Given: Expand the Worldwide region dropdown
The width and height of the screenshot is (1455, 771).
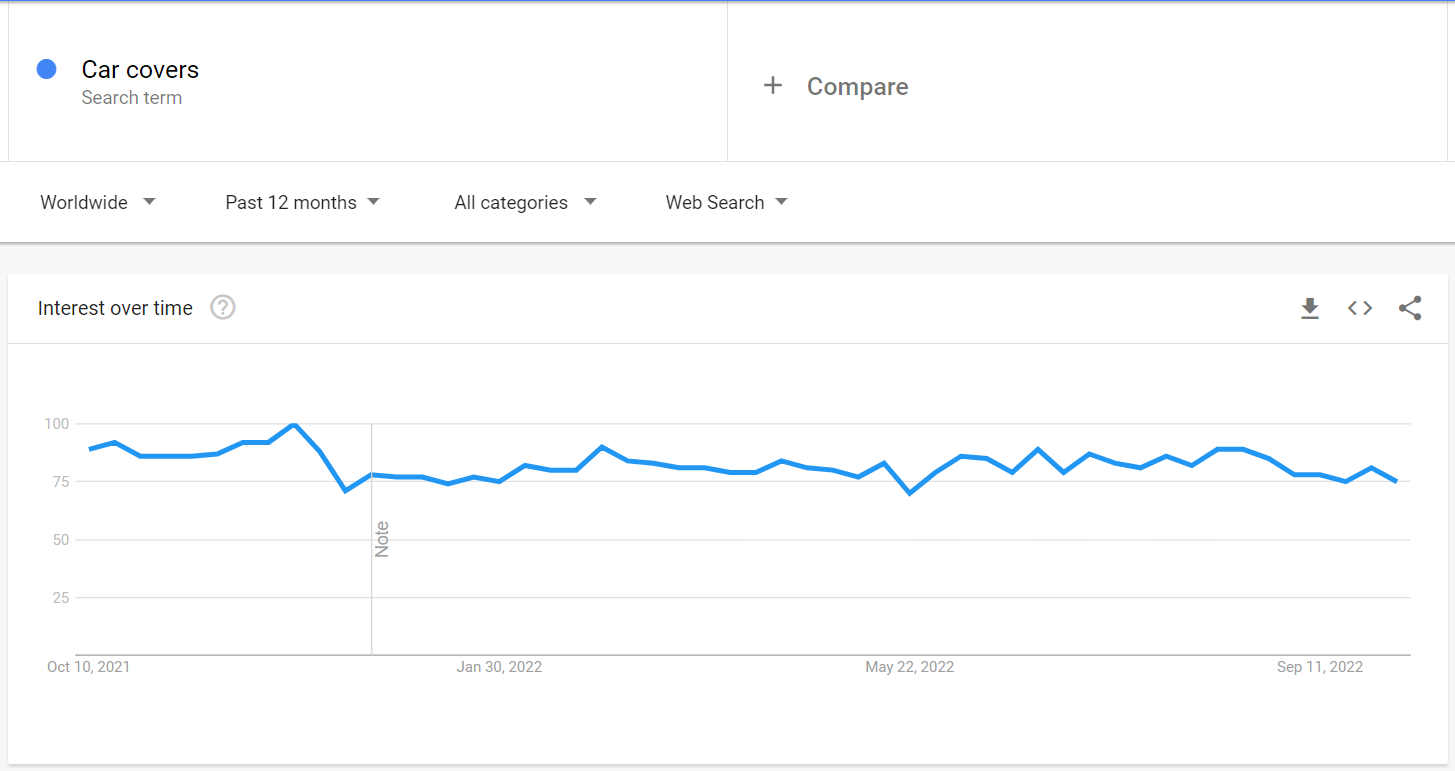Looking at the screenshot, I should pos(98,202).
